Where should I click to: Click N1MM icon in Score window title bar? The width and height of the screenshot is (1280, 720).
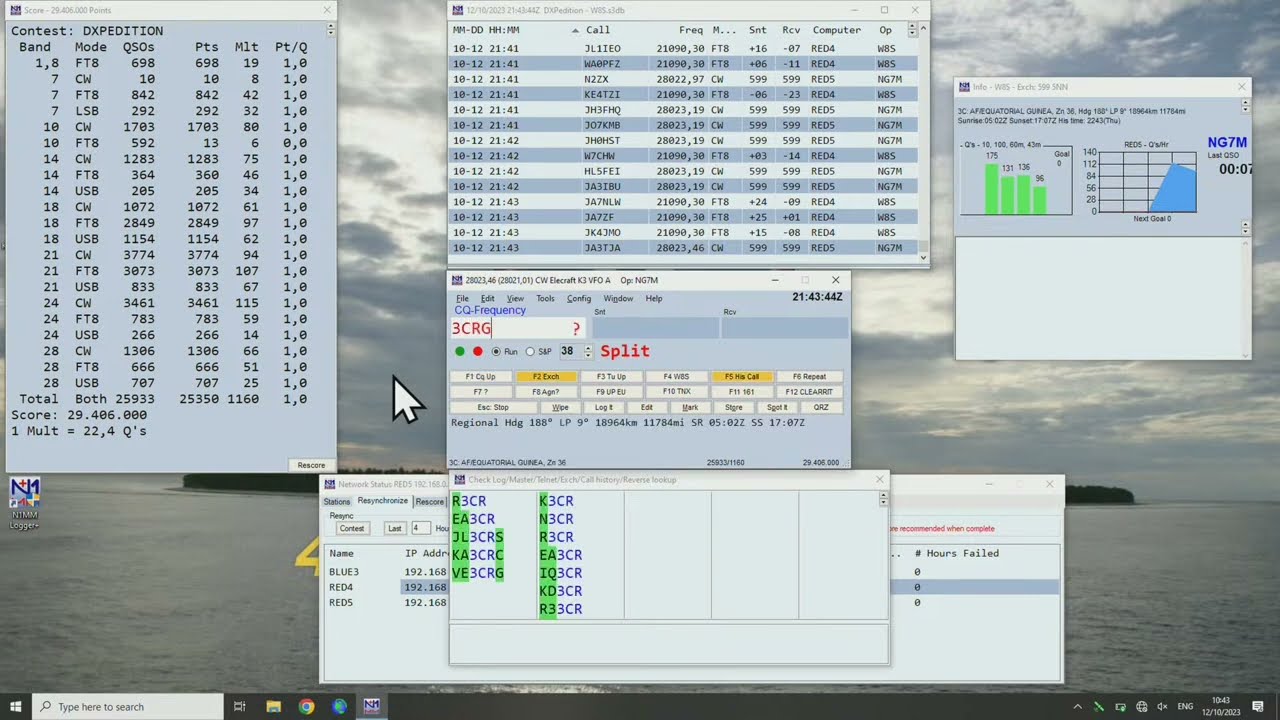15,9
